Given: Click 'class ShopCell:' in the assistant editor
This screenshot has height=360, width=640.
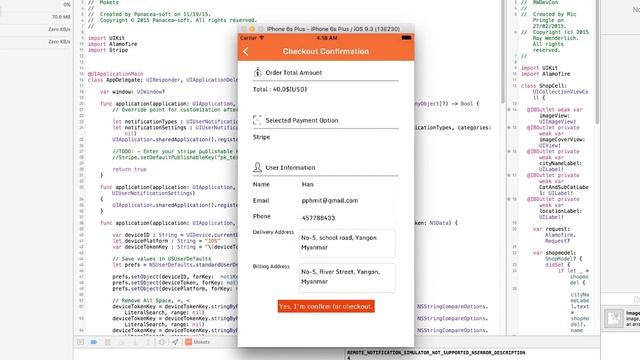Looking at the screenshot, I should (x=544, y=86).
